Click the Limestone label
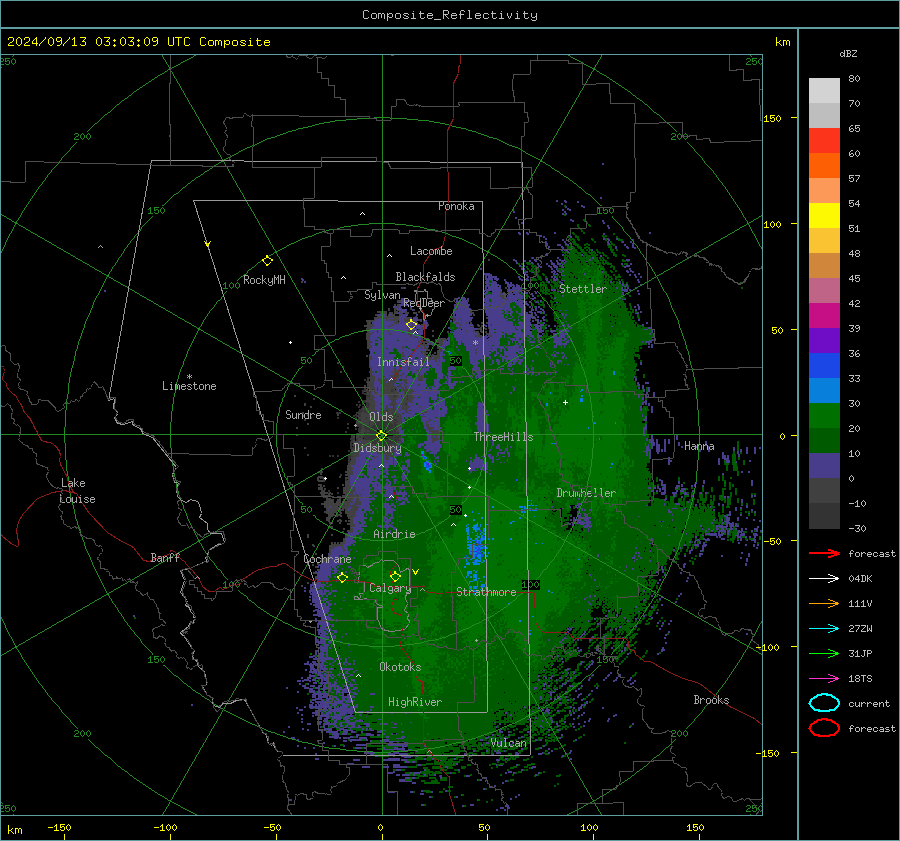Screen dimensions: 900x841 (189, 386)
